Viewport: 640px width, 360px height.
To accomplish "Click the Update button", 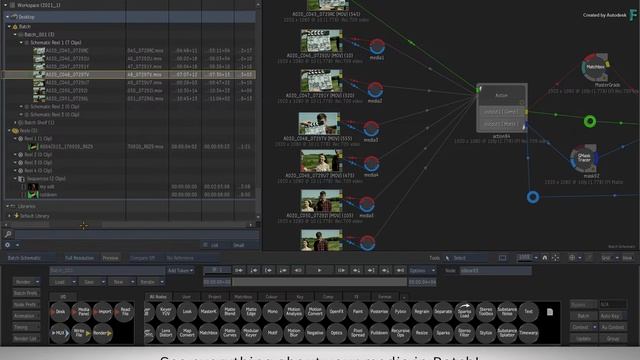I will pyautogui.click(x=583, y=339).
